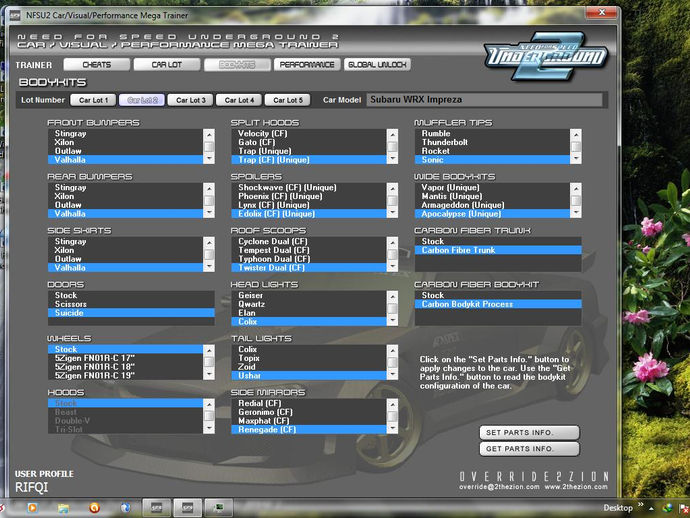Select 5Zigen FN01R-C 19" wheels
690x518 pixels.
(x=125, y=375)
